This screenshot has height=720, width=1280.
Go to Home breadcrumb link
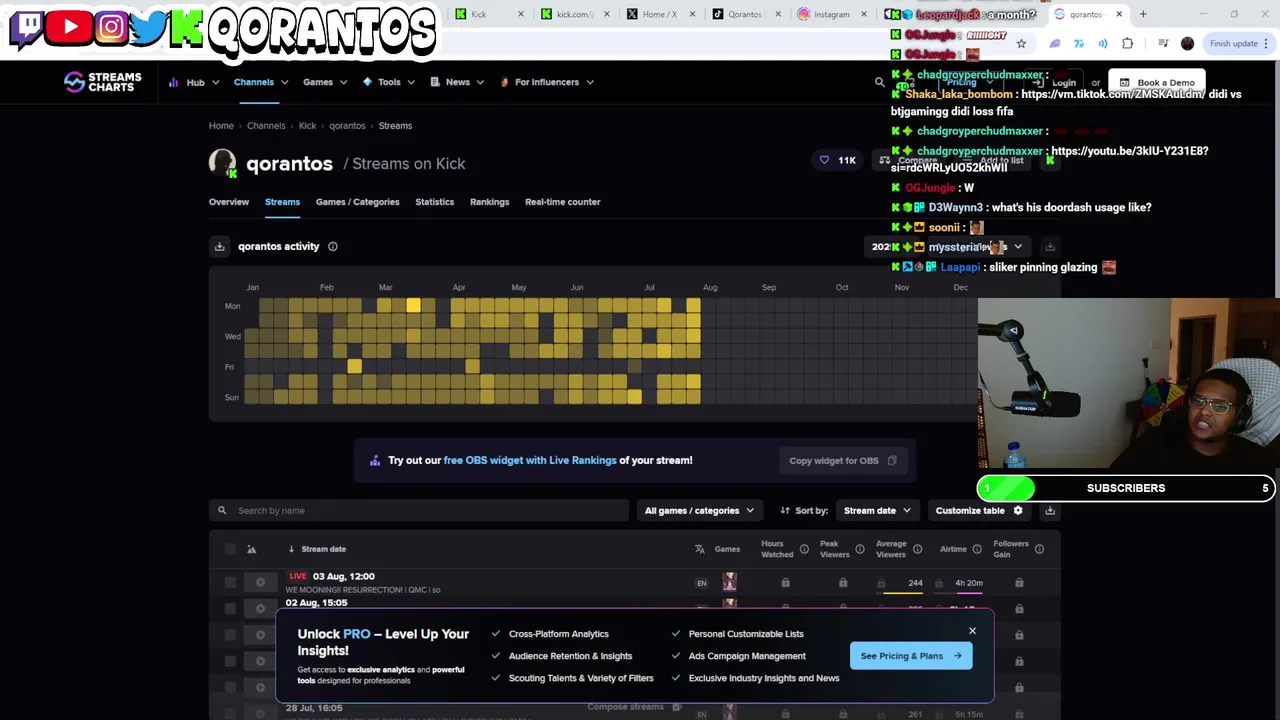221,126
